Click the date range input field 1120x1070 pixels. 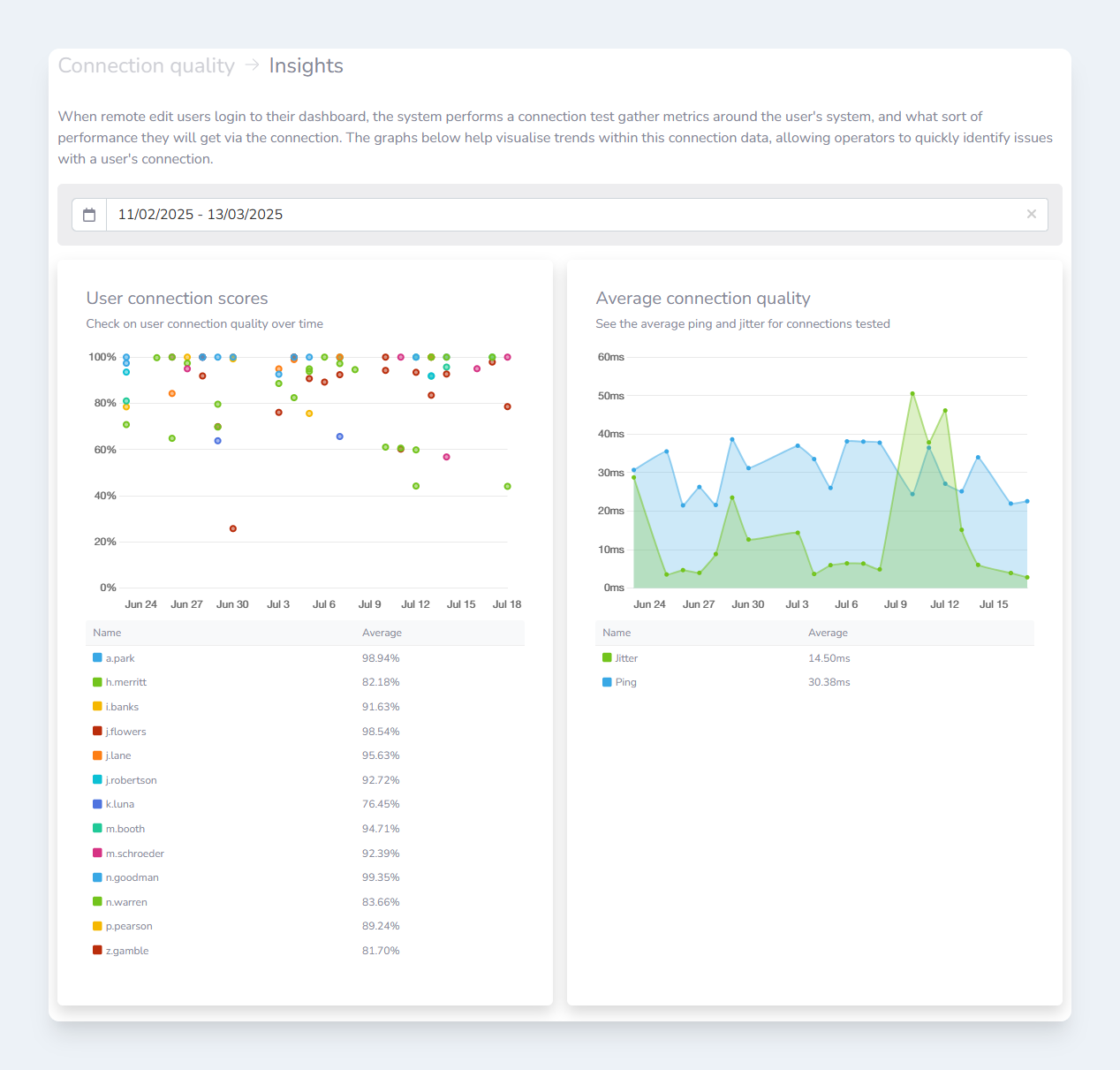click(565, 215)
